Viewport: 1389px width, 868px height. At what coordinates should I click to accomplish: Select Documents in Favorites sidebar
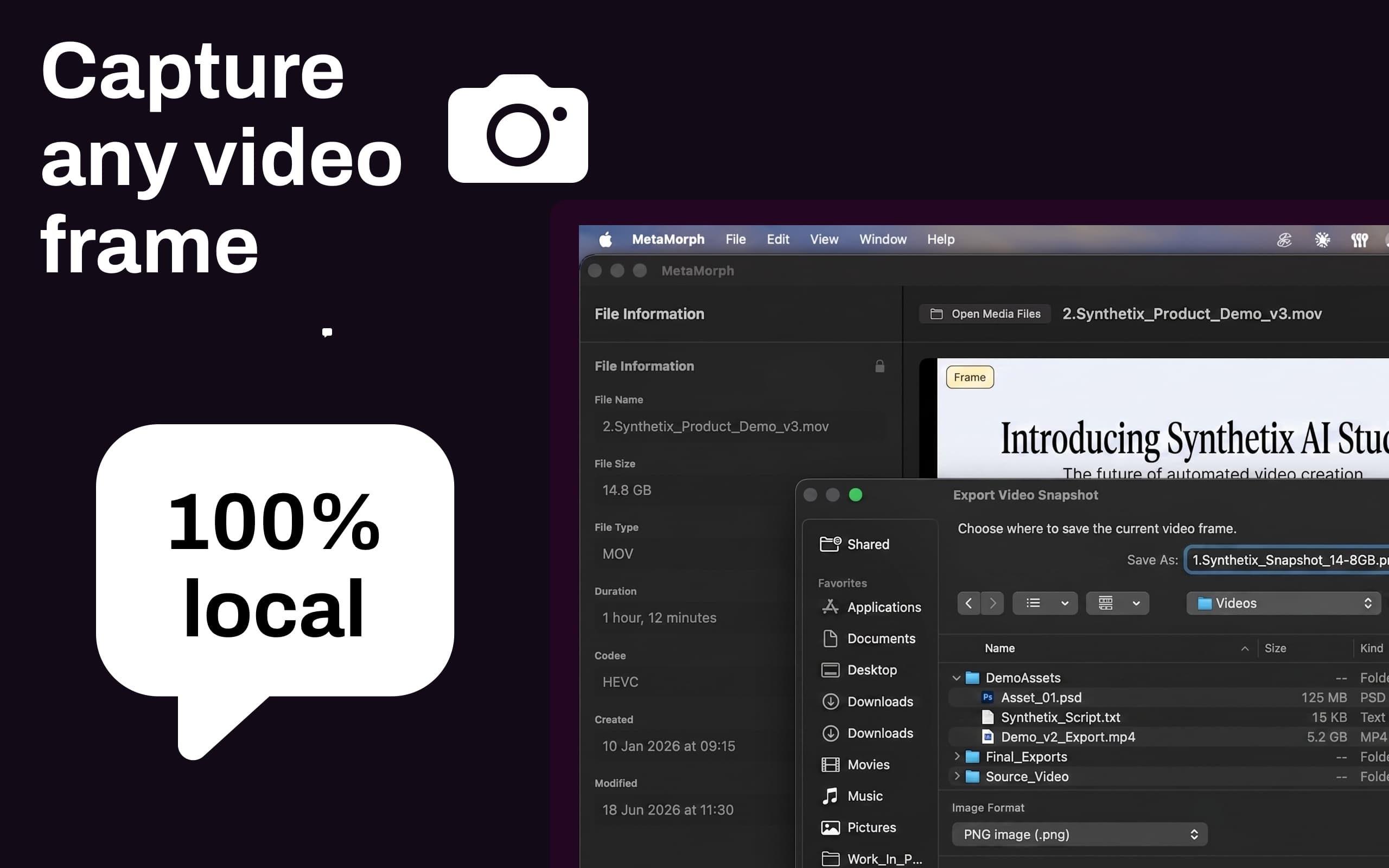(x=870, y=639)
